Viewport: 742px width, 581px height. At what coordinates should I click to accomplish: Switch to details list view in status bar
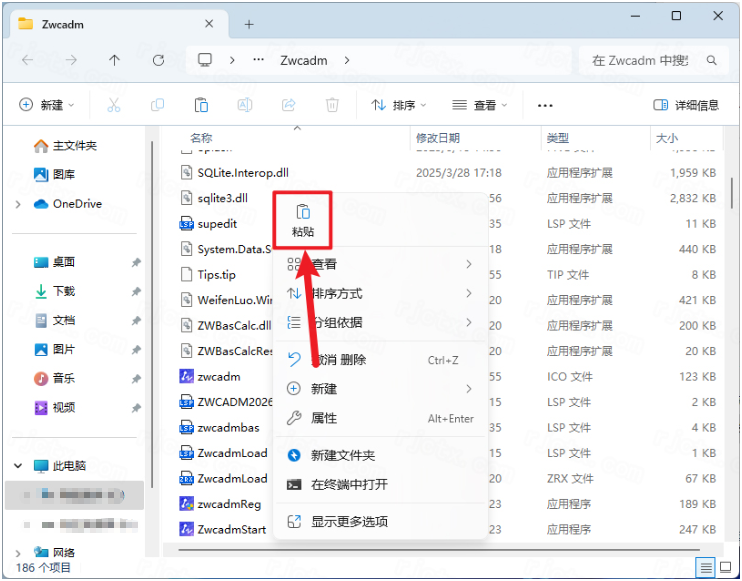click(706, 567)
